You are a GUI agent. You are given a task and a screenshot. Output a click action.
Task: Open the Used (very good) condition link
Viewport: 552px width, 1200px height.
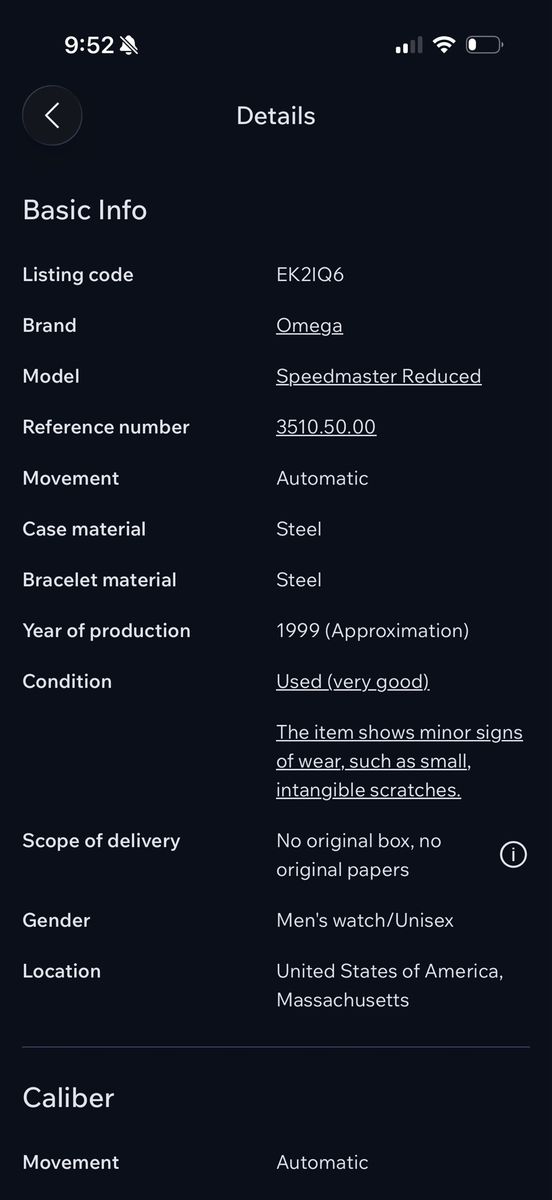pyautogui.click(x=352, y=681)
